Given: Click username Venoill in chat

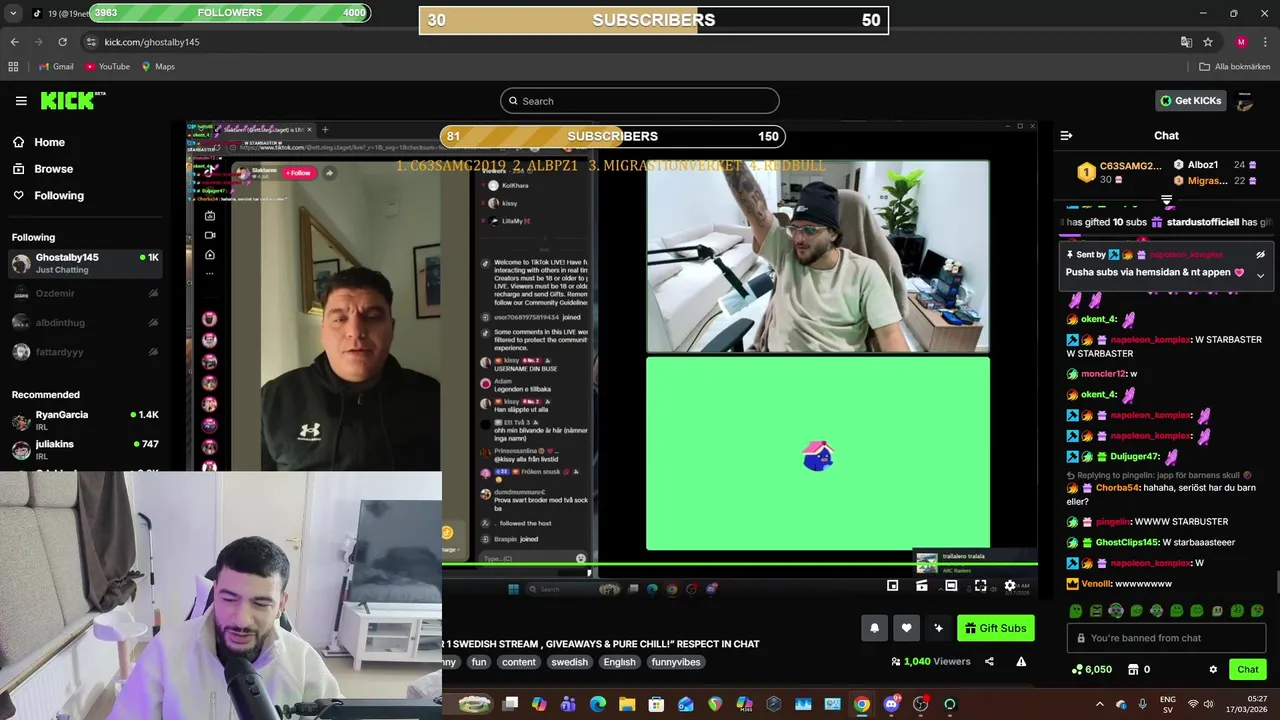Looking at the screenshot, I should [x=1097, y=584].
